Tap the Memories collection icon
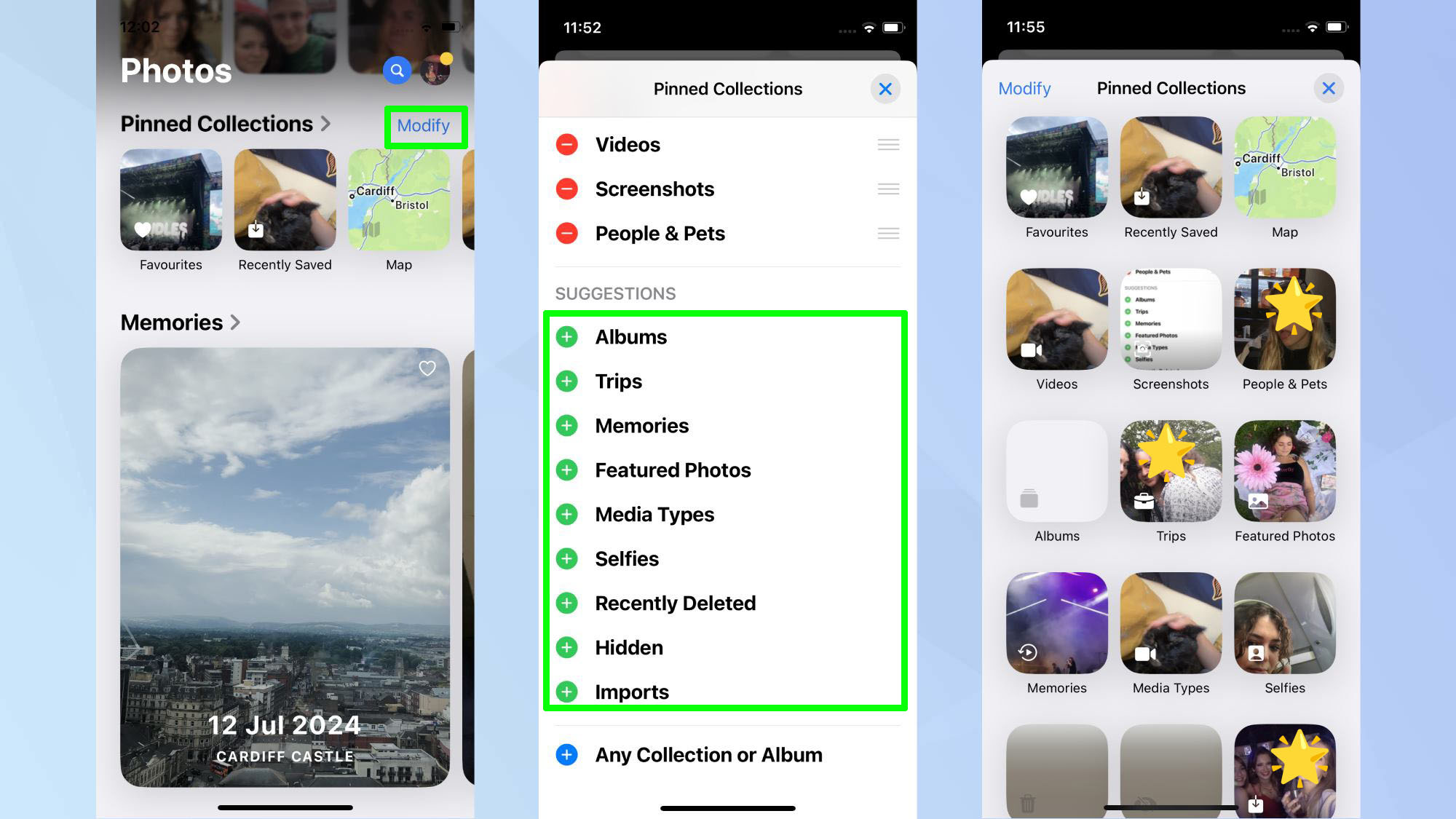1456x819 pixels. point(1057,623)
